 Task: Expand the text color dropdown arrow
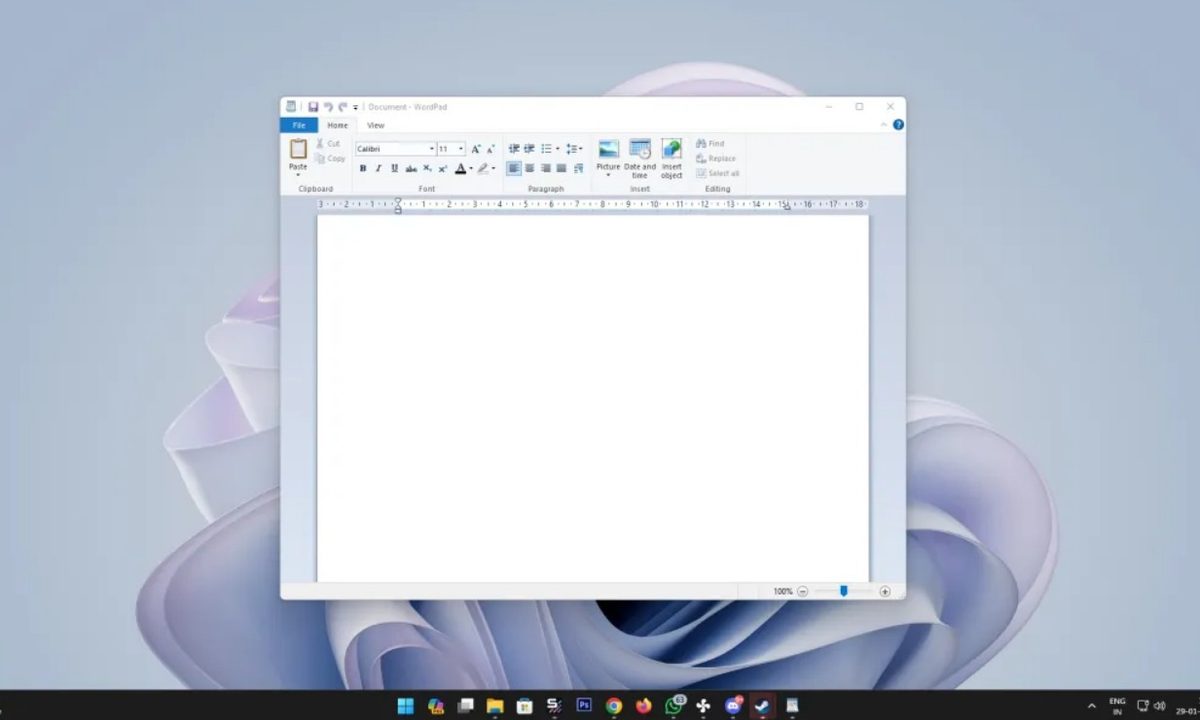pyautogui.click(x=471, y=169)
